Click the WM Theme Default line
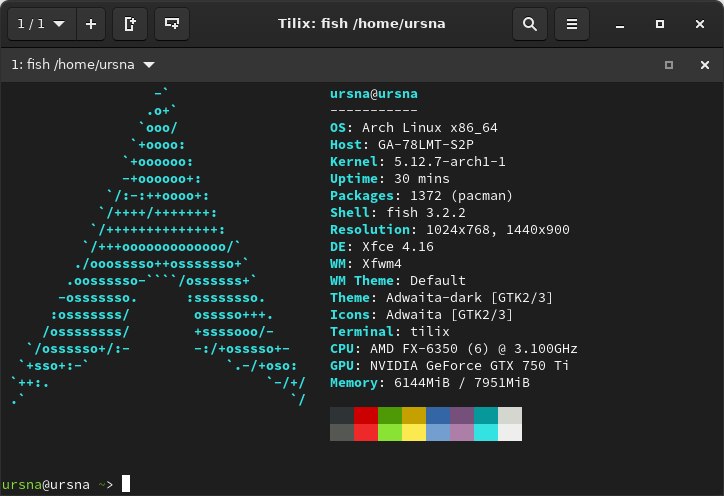This screenshot has width=724, height=496. [398, 281]
